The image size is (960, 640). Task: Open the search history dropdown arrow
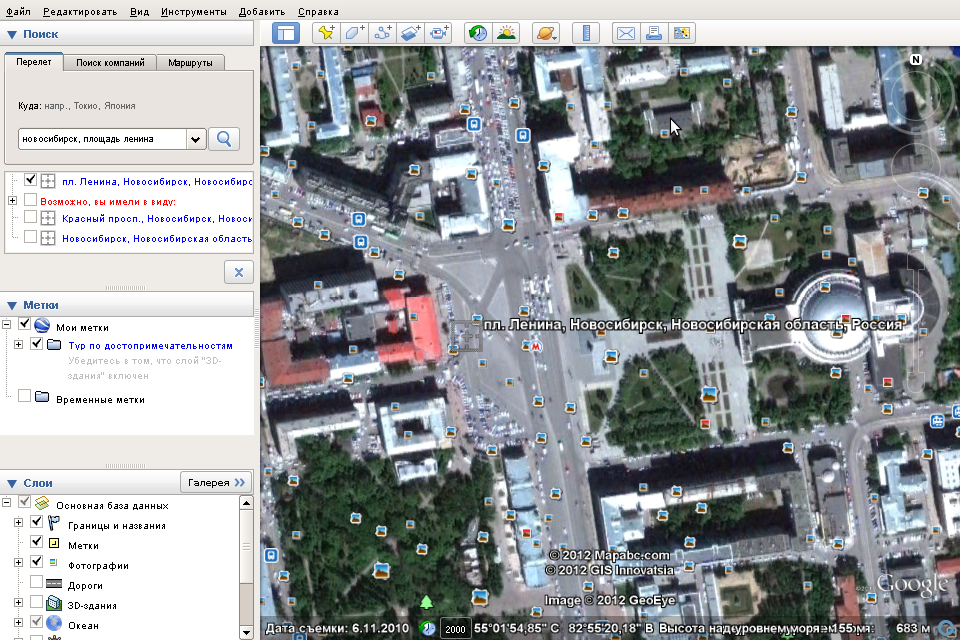195,139
